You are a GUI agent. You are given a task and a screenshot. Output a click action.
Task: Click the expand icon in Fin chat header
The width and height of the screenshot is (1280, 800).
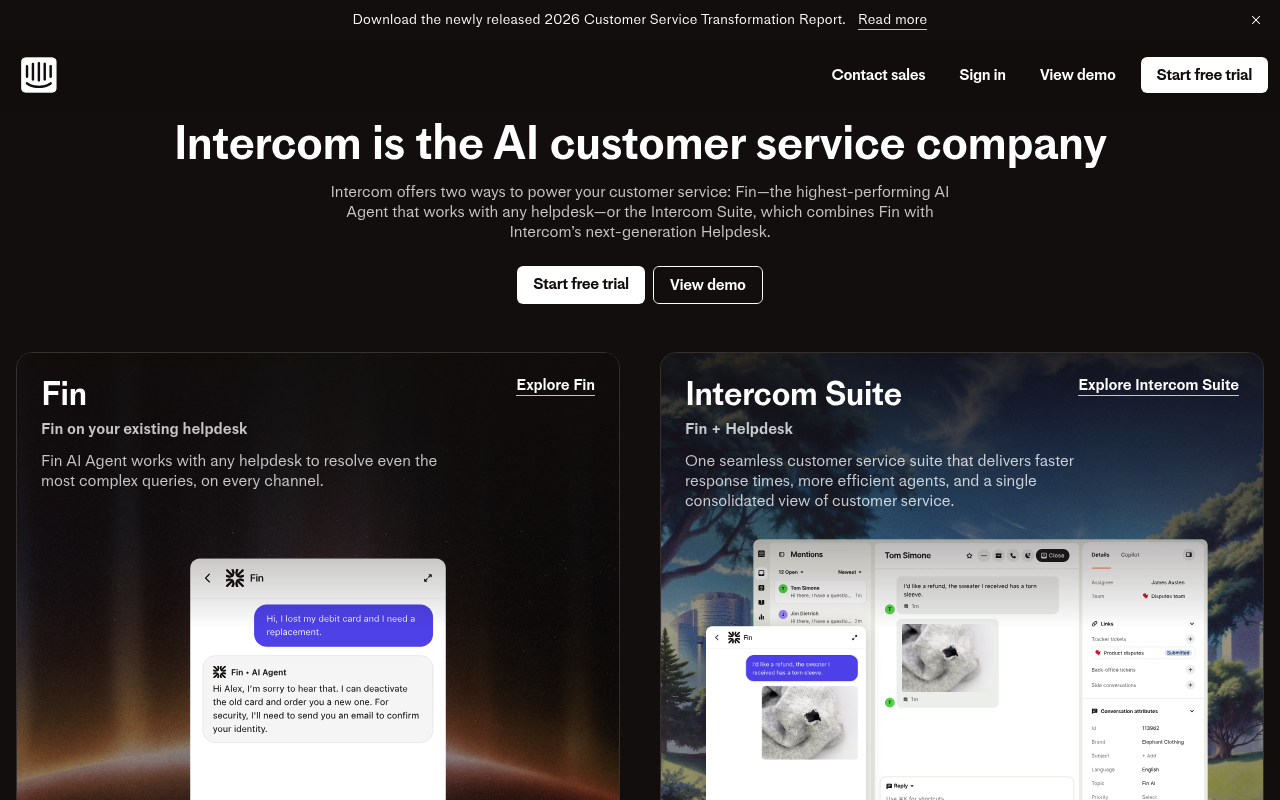[428, 578]
